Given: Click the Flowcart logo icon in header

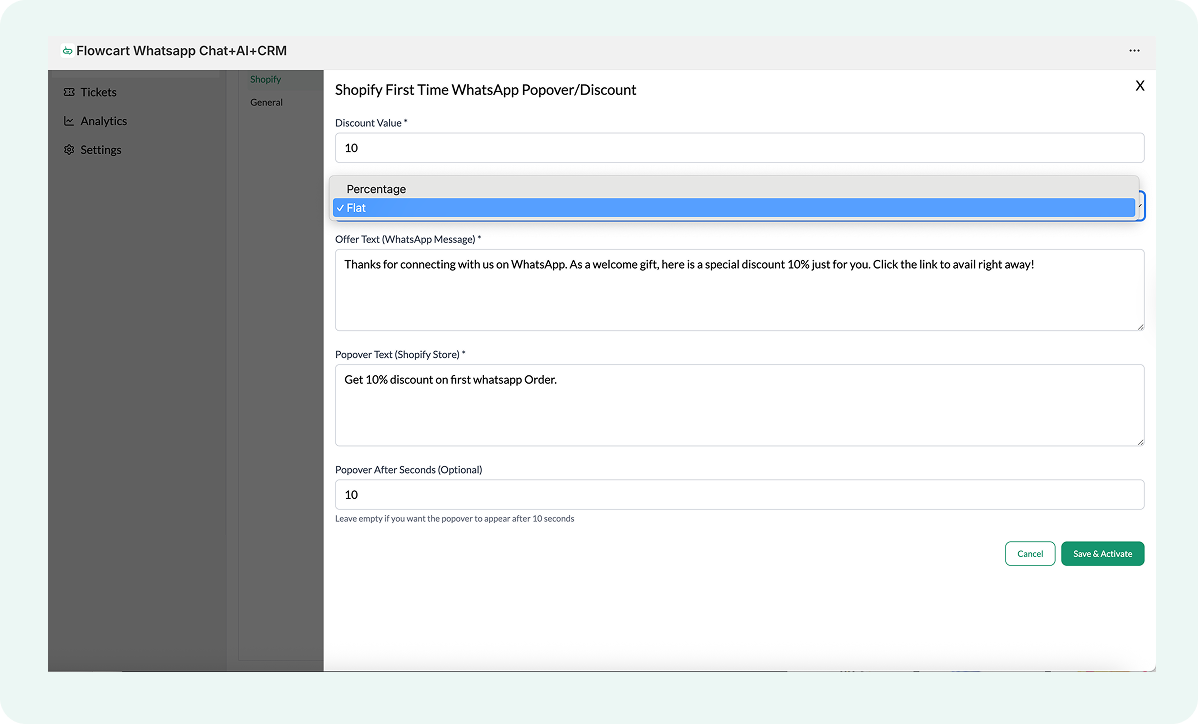Looking at the screenshot, I should pyautogui.click(x=67, y=51).
